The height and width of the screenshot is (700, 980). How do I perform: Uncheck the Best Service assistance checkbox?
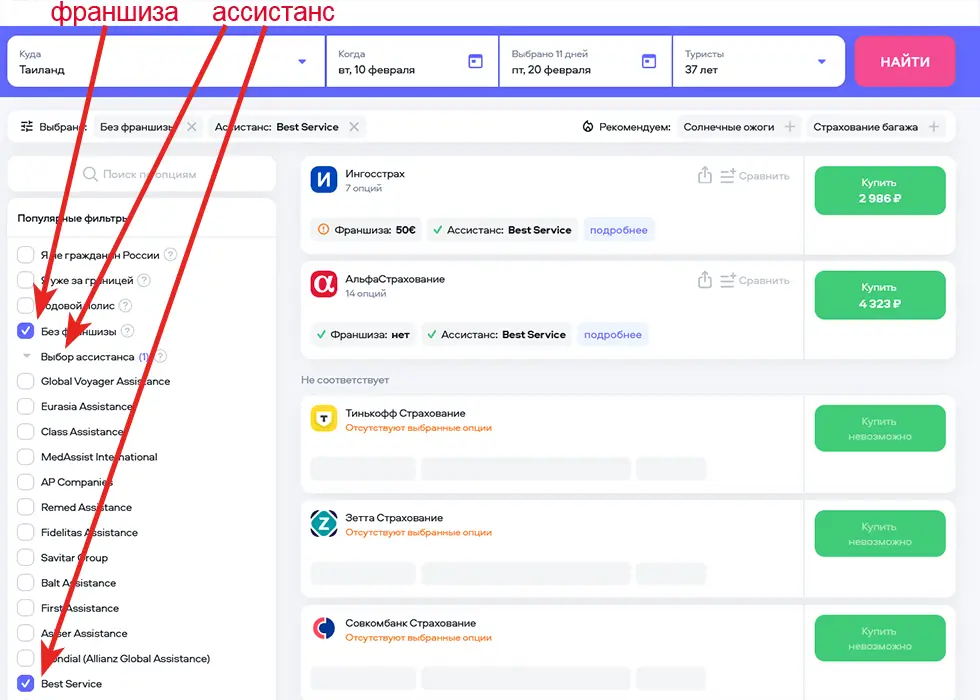coord(26,684)
